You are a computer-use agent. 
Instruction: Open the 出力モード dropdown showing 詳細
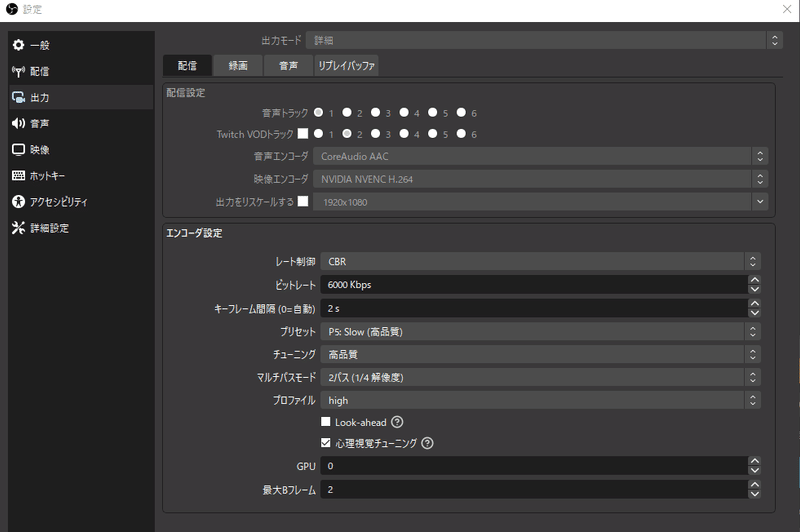pos(544,40)
